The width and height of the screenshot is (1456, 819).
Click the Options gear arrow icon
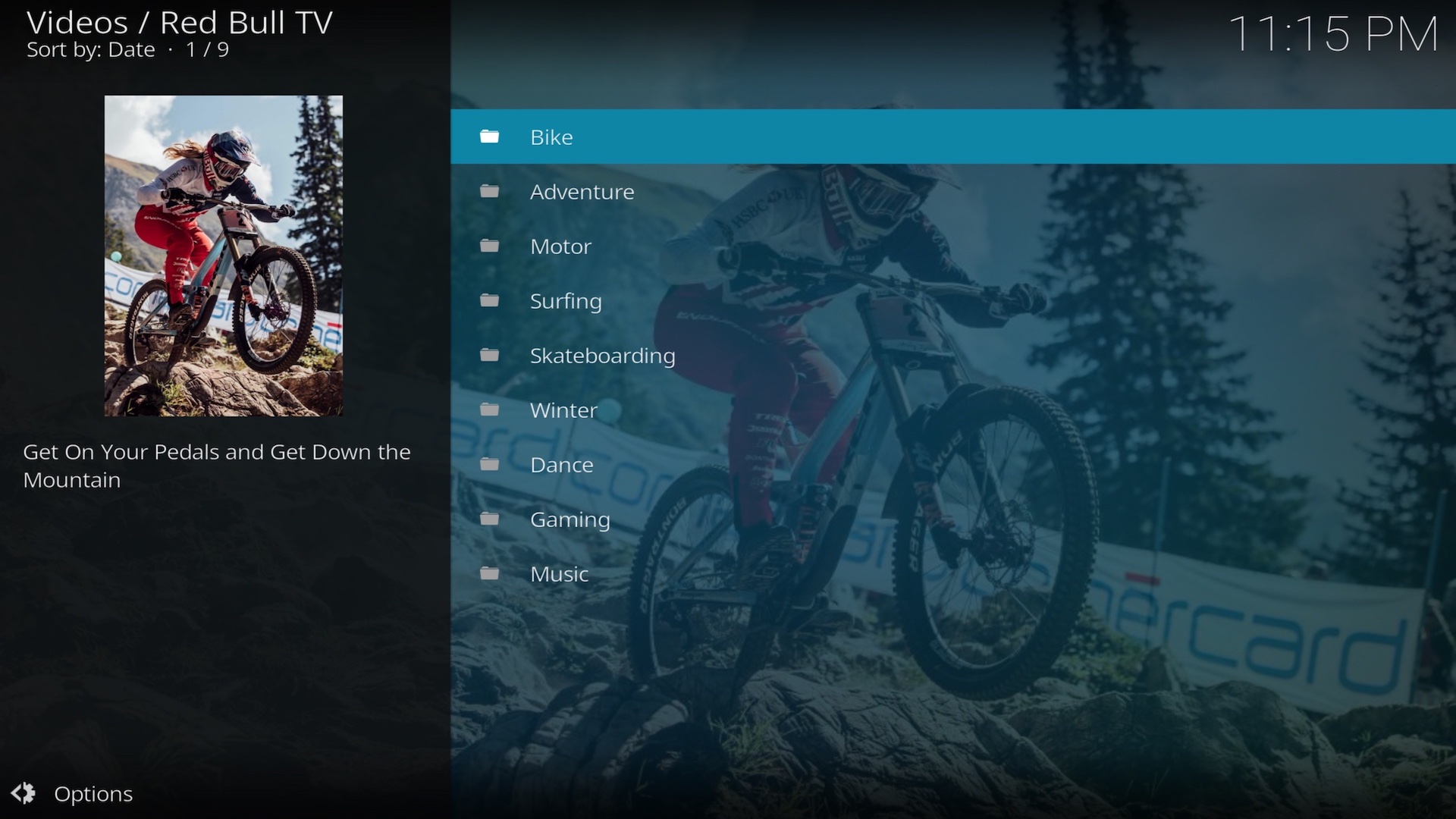[x=24, y=793]
